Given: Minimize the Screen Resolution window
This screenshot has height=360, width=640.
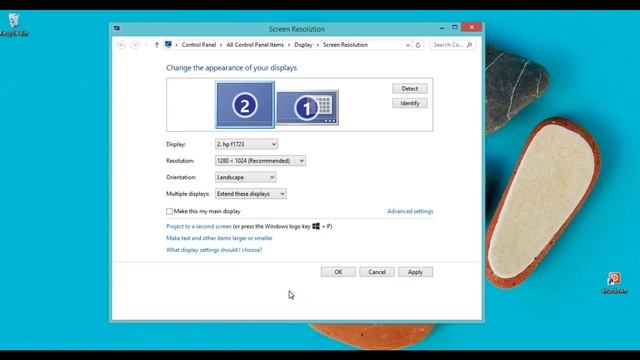Looking at the screenshot, I should point(442,28).
